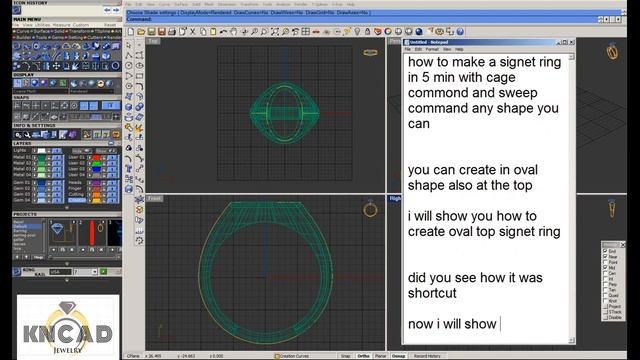Toggle the End osnap checkbox

coord(605,251)
